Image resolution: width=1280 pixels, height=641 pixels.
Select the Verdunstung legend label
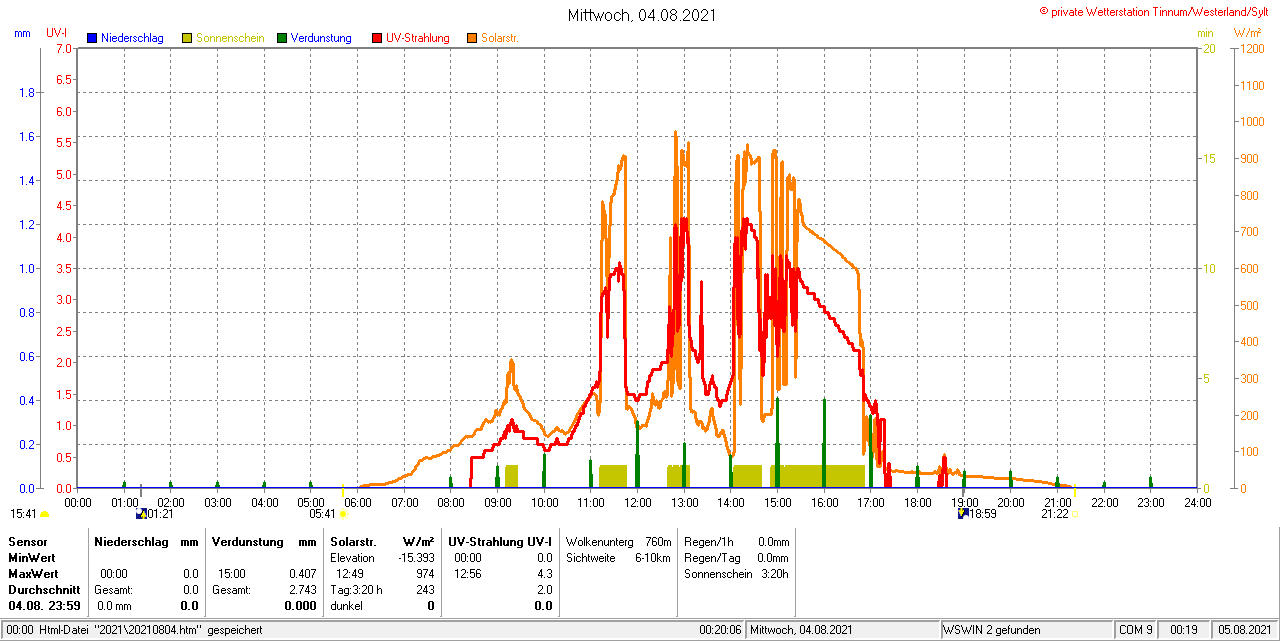[x=321, y=38]
